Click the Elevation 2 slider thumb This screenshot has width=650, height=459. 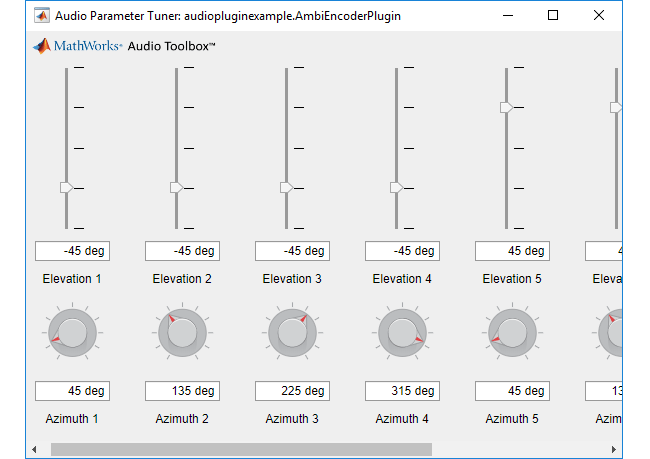177,188
